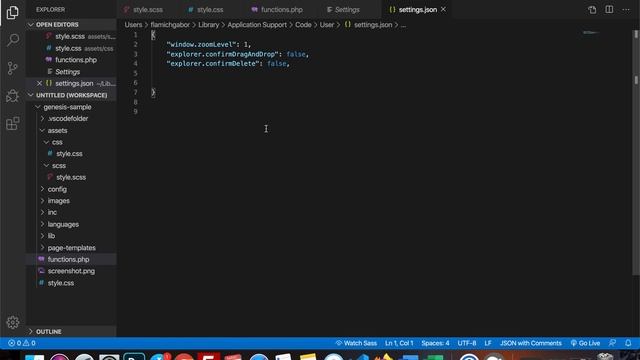Open screenshot.png in the file tree
Screen dimensions: 640x360
click(x=71, y=271)
